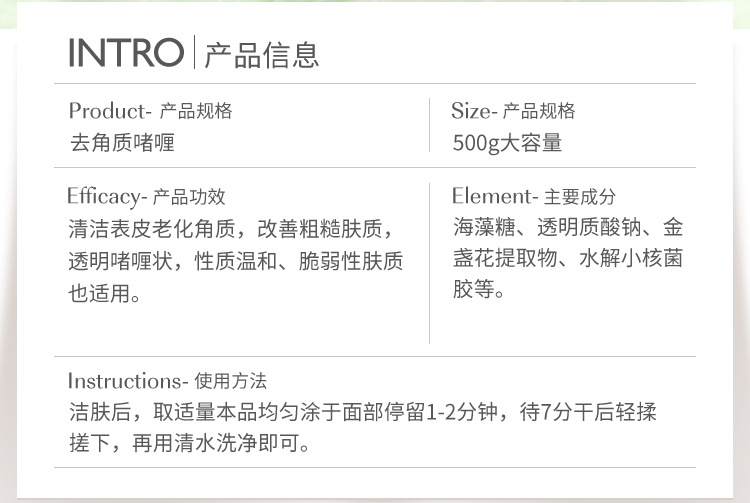
Task: Click the line starting with 搓下
Action: click(189, 443)
